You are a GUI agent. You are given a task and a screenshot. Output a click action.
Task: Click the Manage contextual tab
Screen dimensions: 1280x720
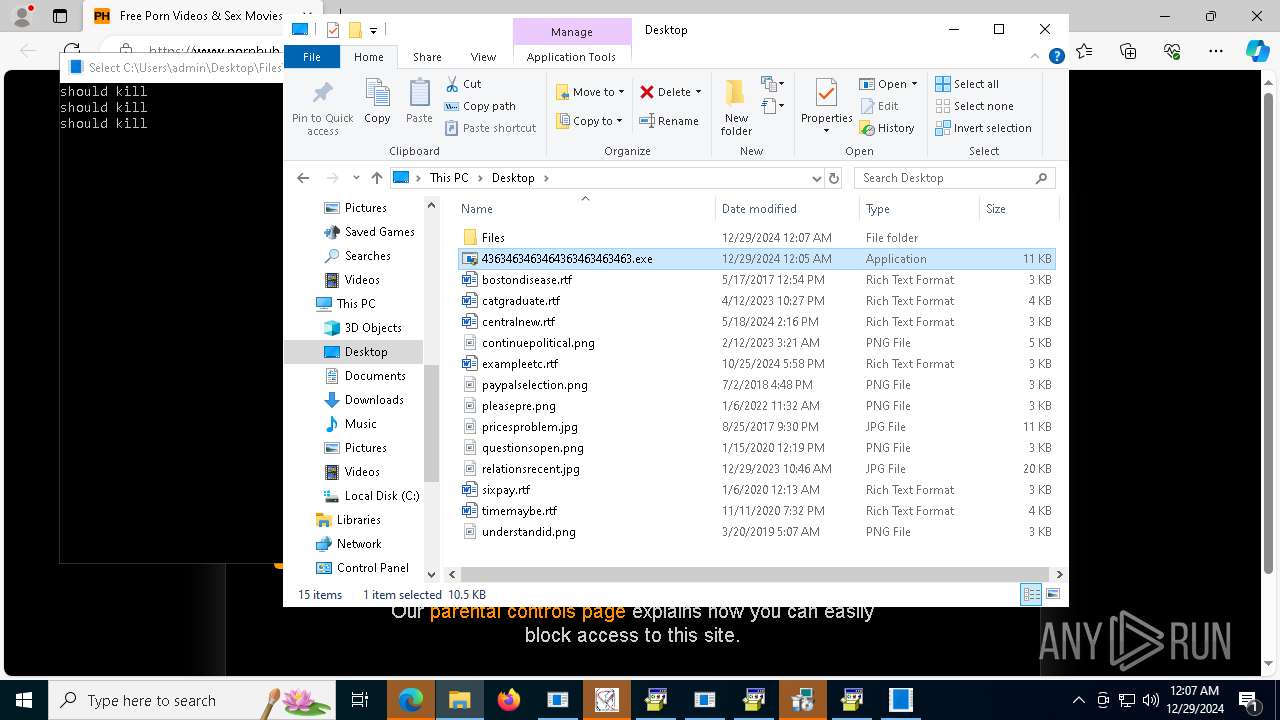click(x=572, y=32)
